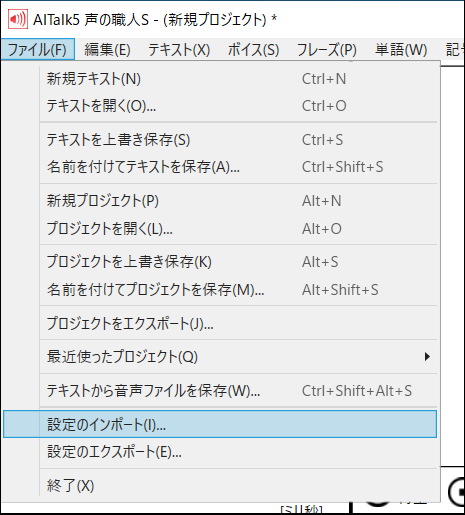The height and width of the screenshot is (515, 465).
Task: Select 名前を付けてテキストを保存(A)...
Action: 220,167
